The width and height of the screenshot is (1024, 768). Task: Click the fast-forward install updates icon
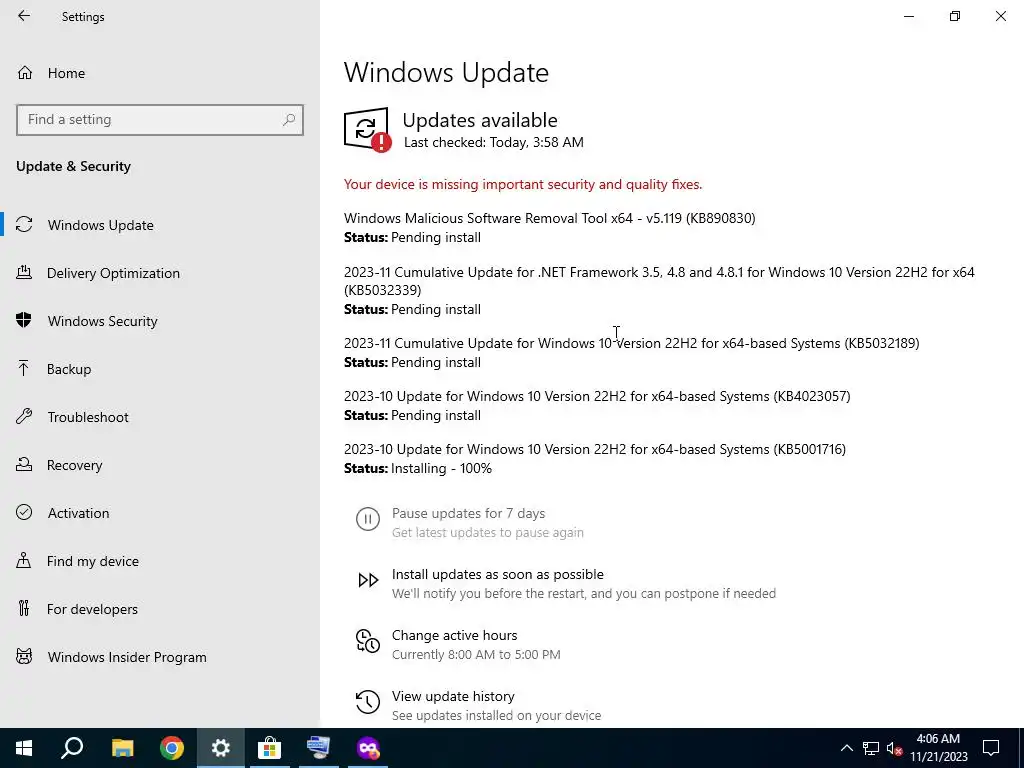[368, 580]
